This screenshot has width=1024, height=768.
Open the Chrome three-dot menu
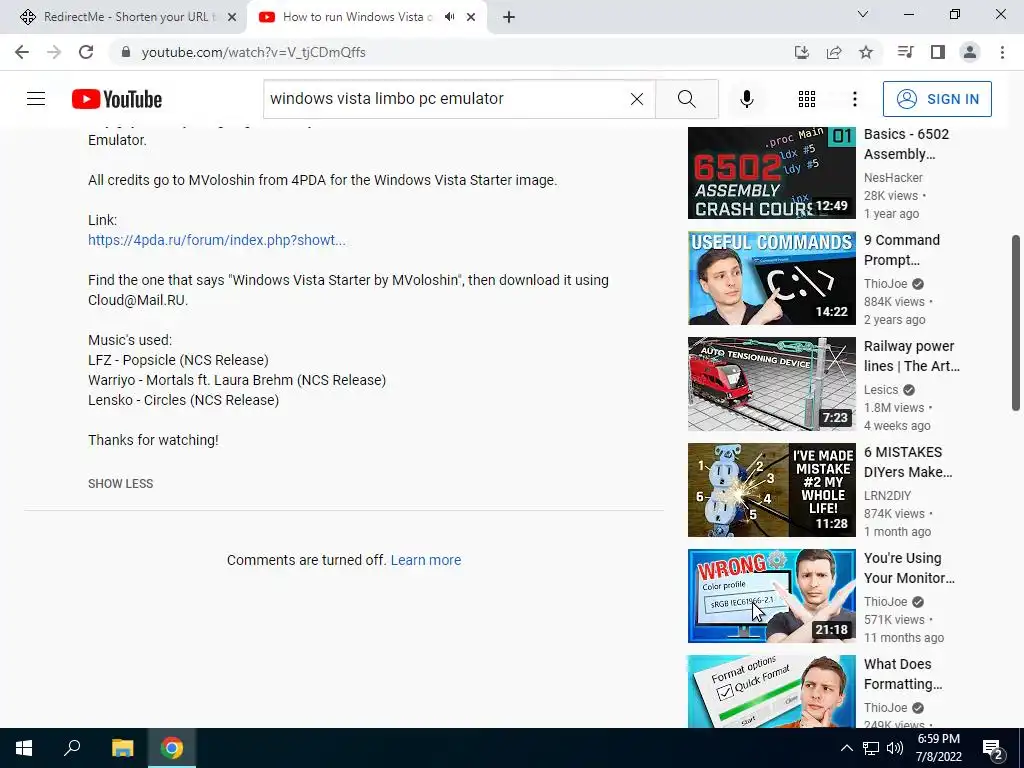point(1002,52)
